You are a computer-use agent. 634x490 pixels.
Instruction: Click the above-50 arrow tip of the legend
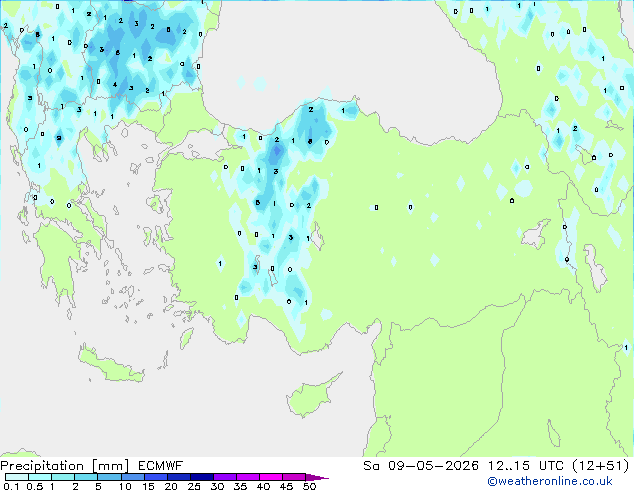317,477
